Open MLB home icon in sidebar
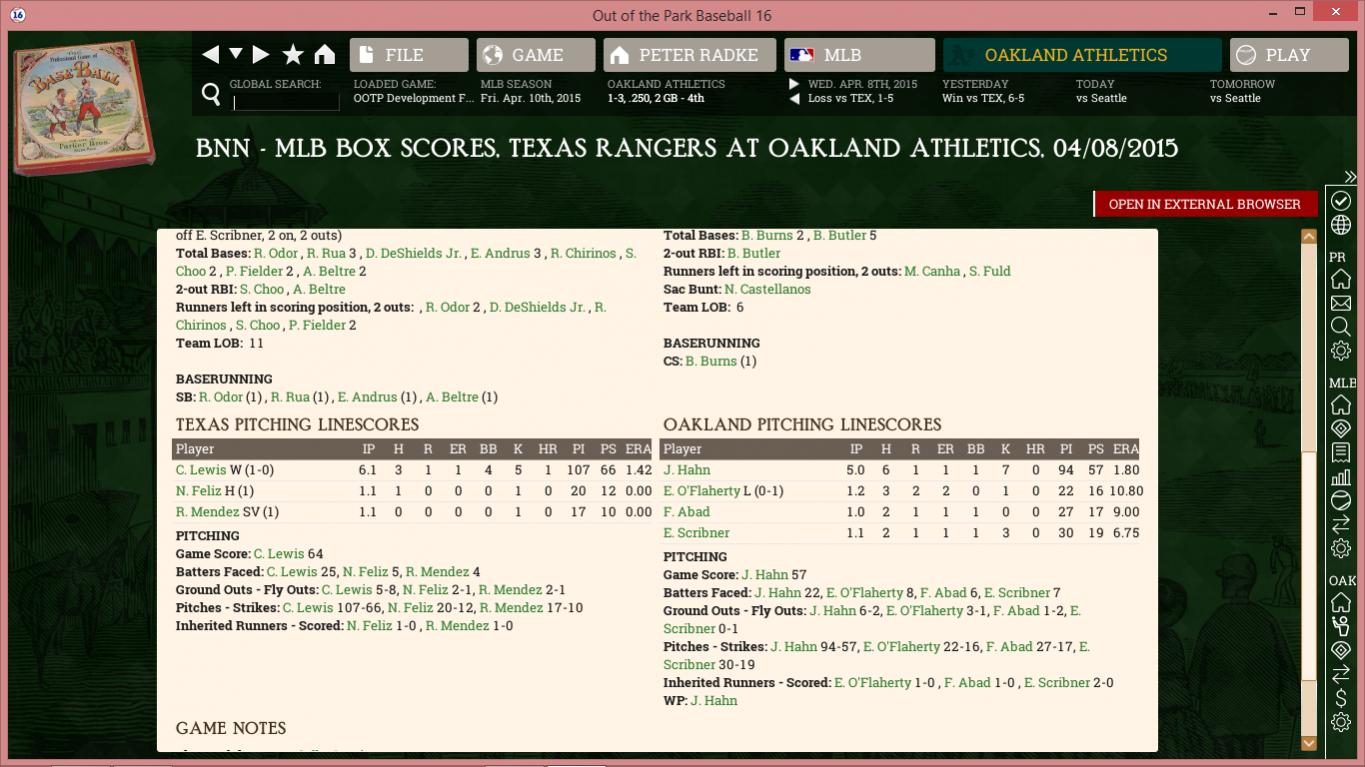The width and height of the screenshot is (1365, 767). pos(1341,405)
